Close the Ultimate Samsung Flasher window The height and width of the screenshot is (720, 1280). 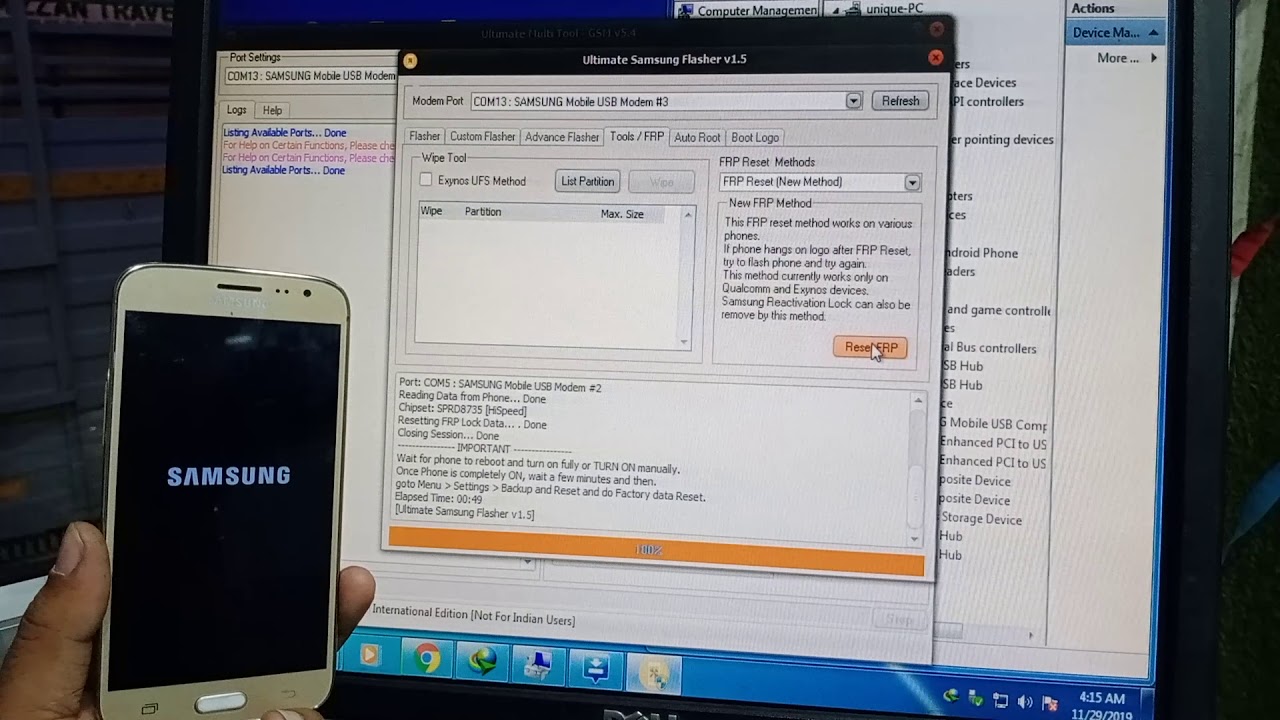click(935, 58)
